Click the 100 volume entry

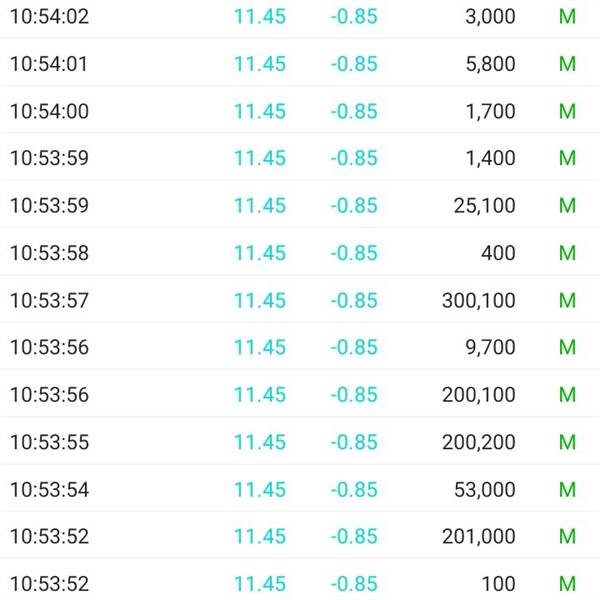(x=498, y=584)
